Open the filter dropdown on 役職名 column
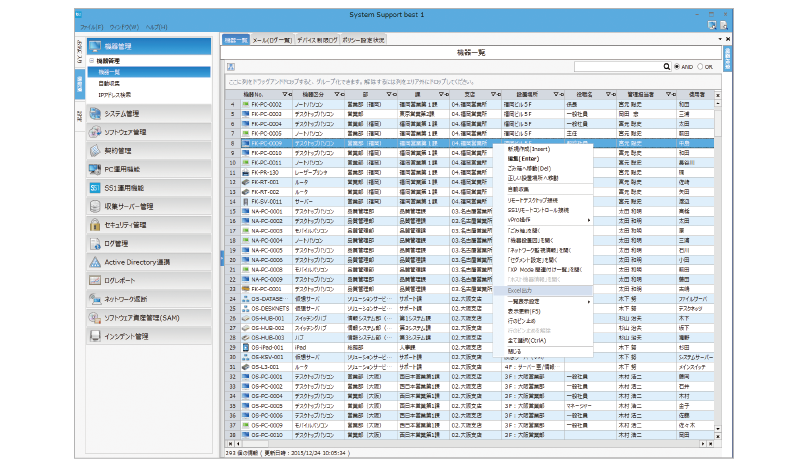This screenshot has height=467, width=810. pos(609,95)
